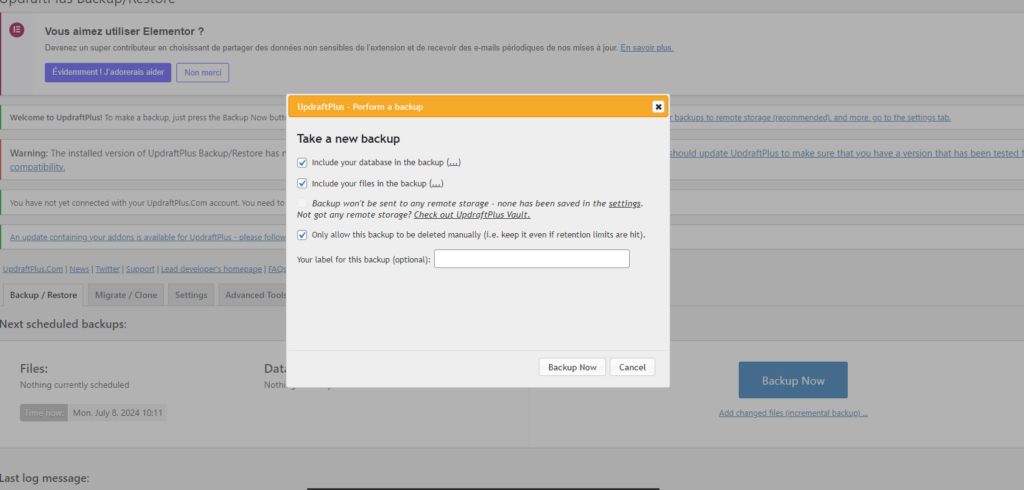1024x490 pixels.
Task: Accept Elementor data sharing with Évidemment button
Action: tap(107, 73)
